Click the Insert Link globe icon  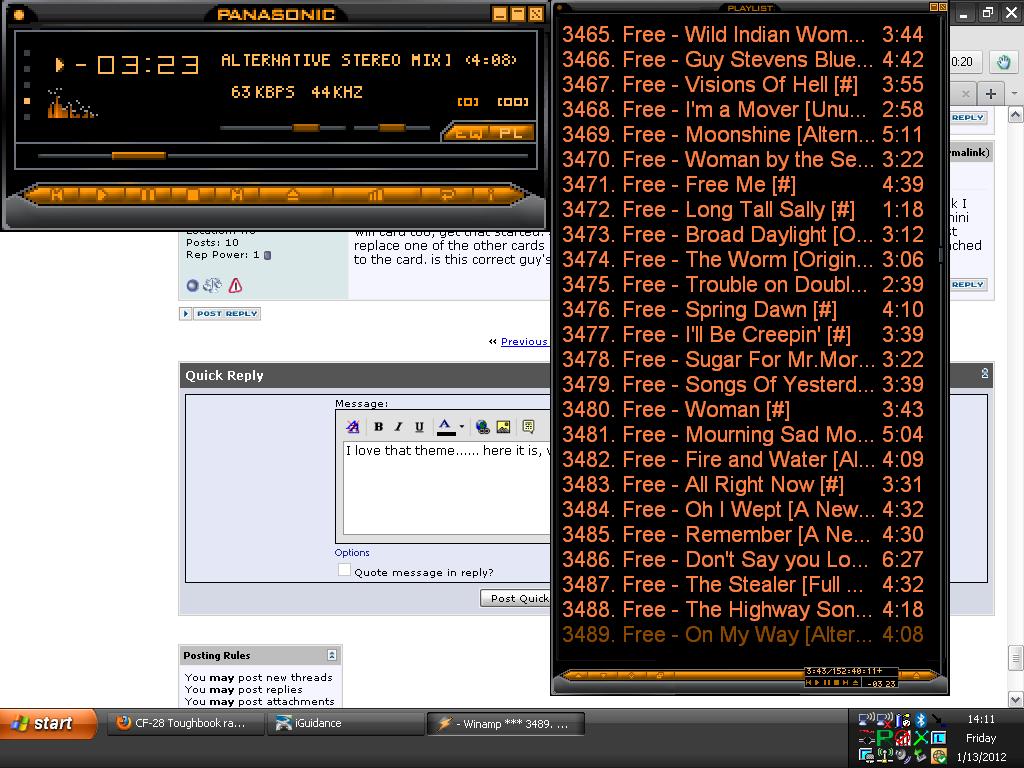[x=483, y=427]
